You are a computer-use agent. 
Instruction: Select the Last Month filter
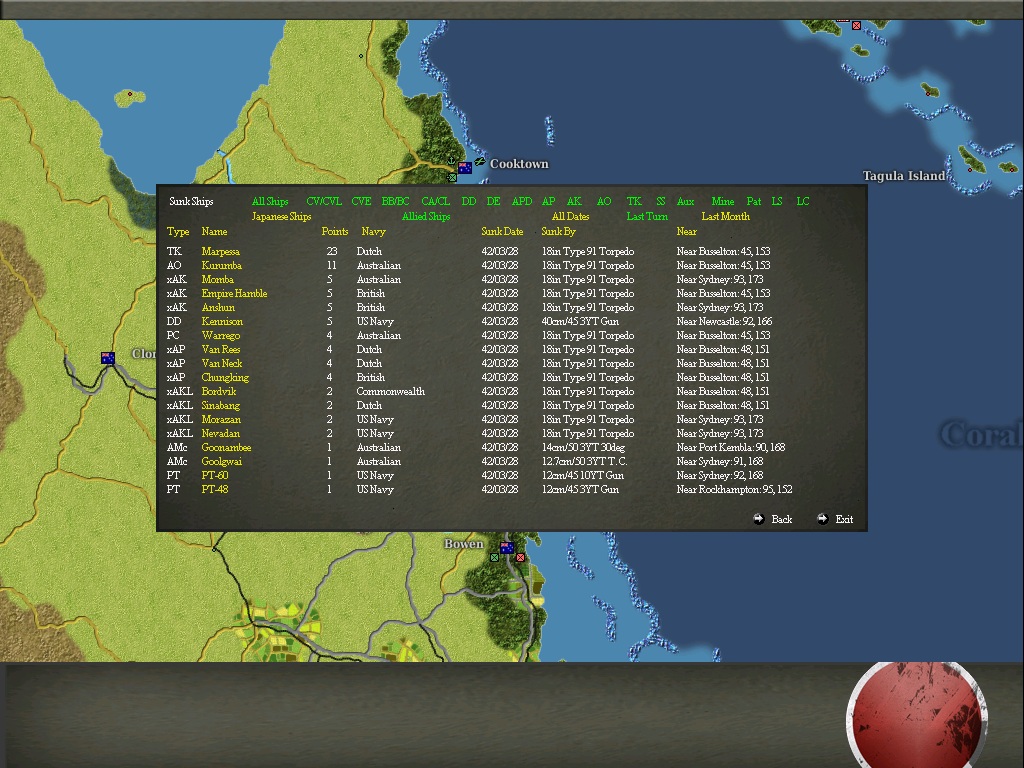726,216
